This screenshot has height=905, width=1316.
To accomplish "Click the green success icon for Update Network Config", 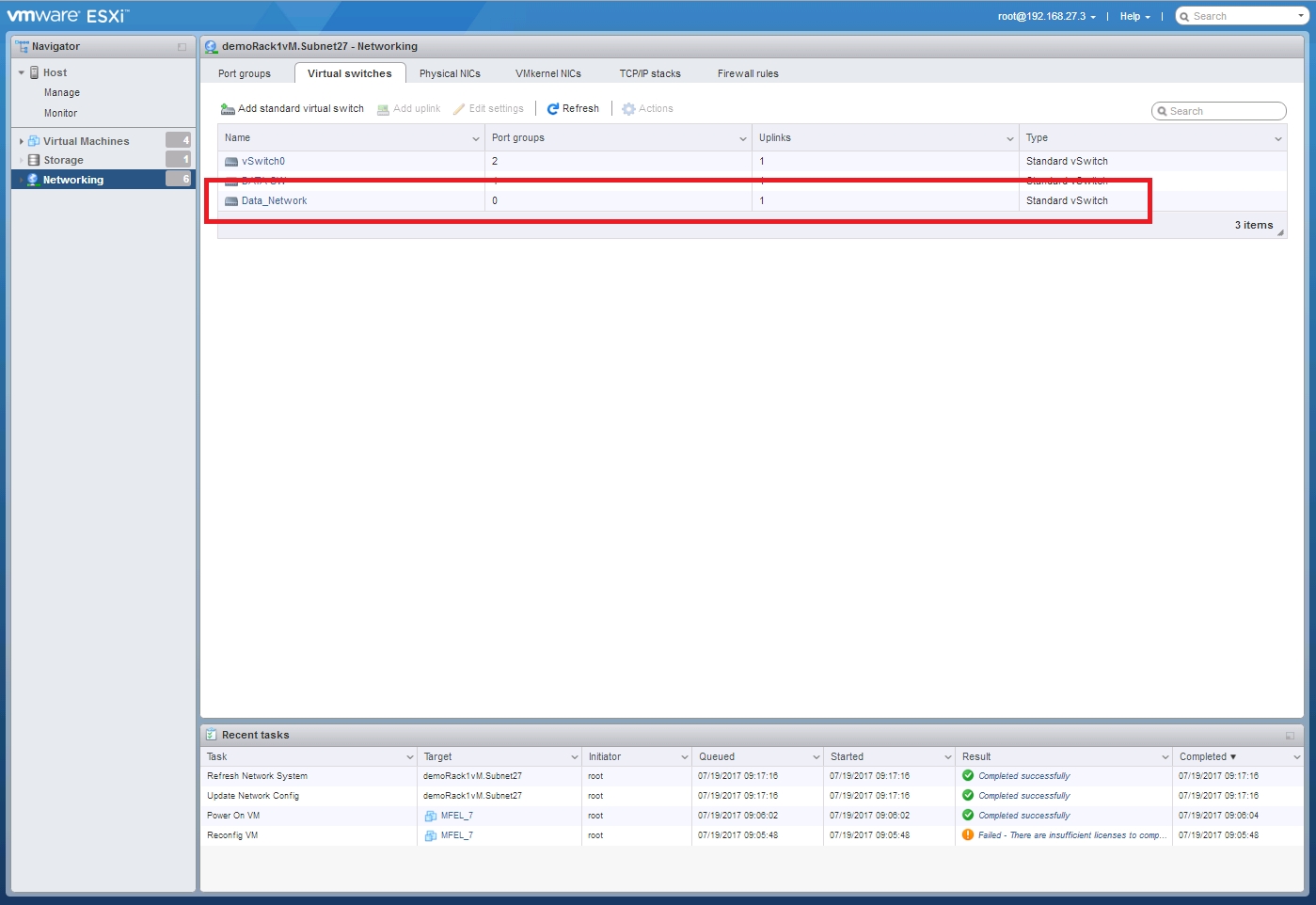I will 968,796.
